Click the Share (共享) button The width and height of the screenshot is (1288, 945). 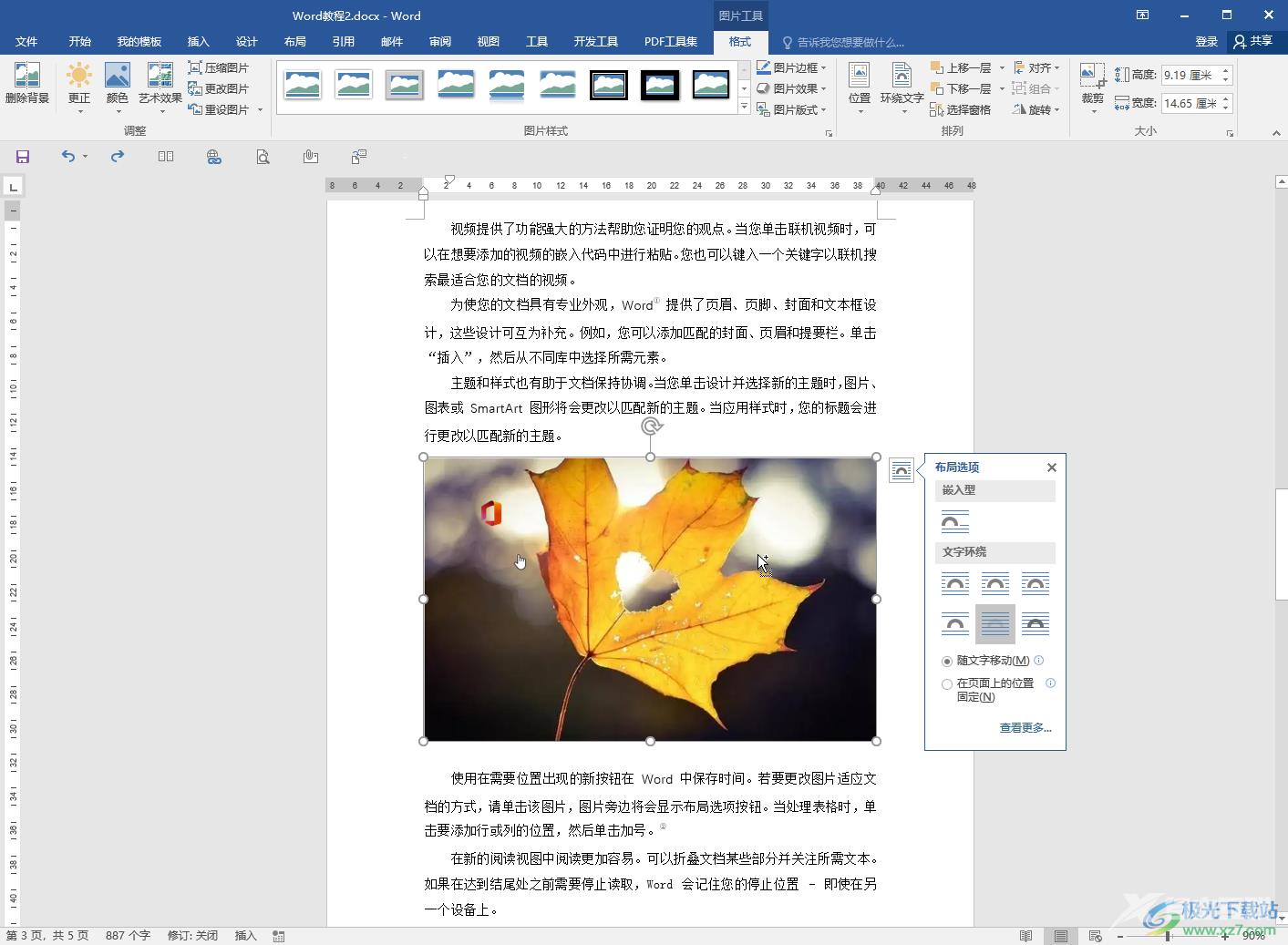(x=1255, y=42)
